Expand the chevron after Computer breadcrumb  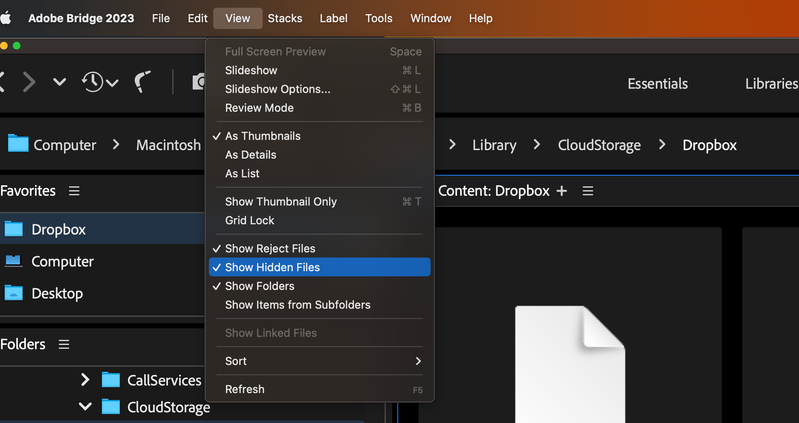(x=116, y=145)
